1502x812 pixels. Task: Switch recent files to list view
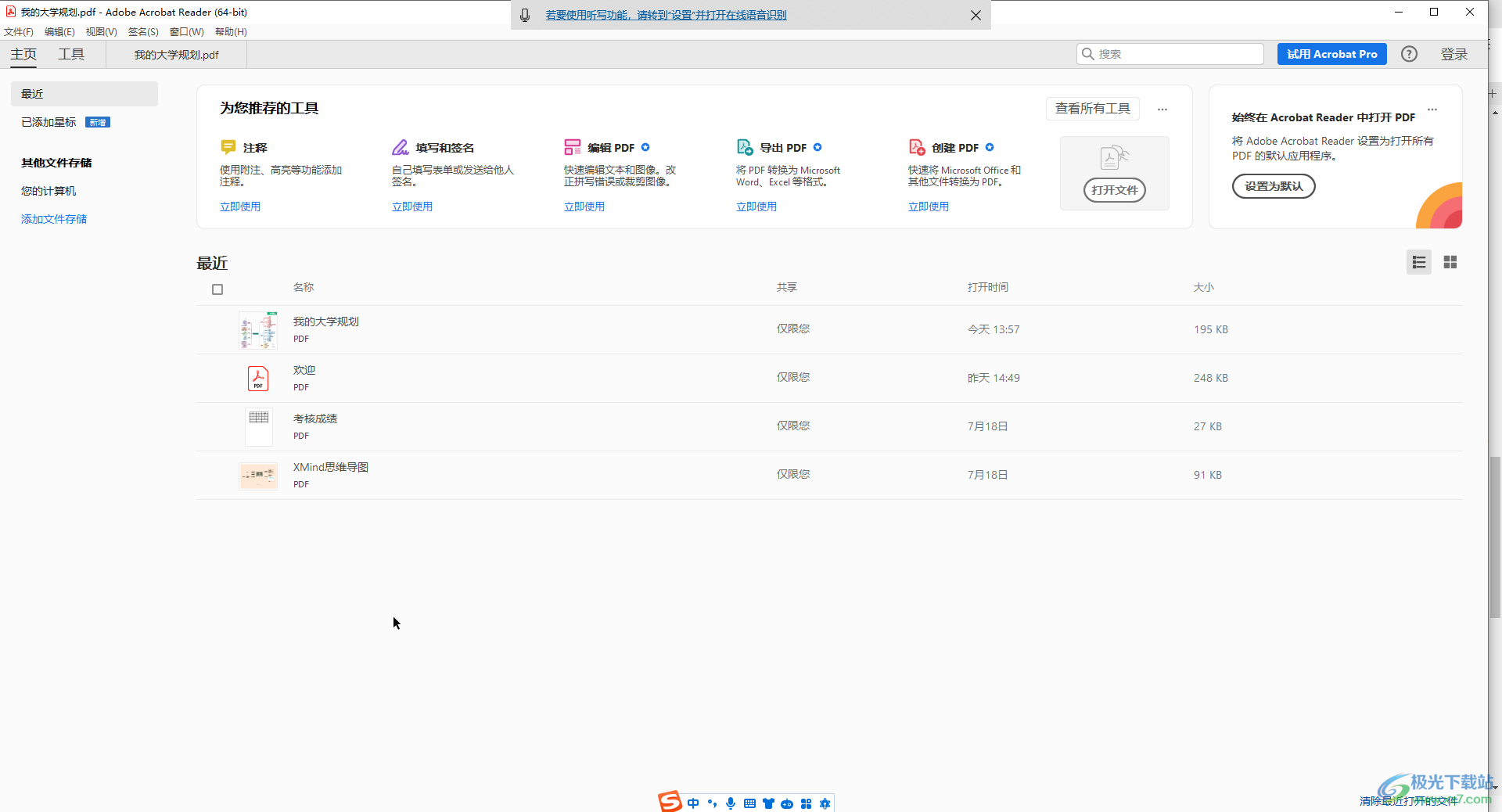pyautogui.click(x=1419, y=262)
